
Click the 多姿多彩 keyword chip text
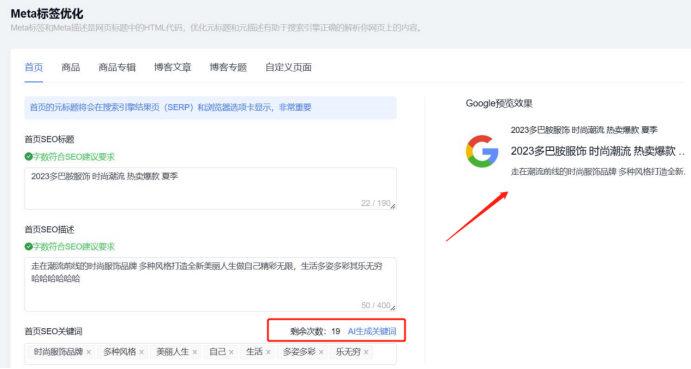[x=299, y=352]
